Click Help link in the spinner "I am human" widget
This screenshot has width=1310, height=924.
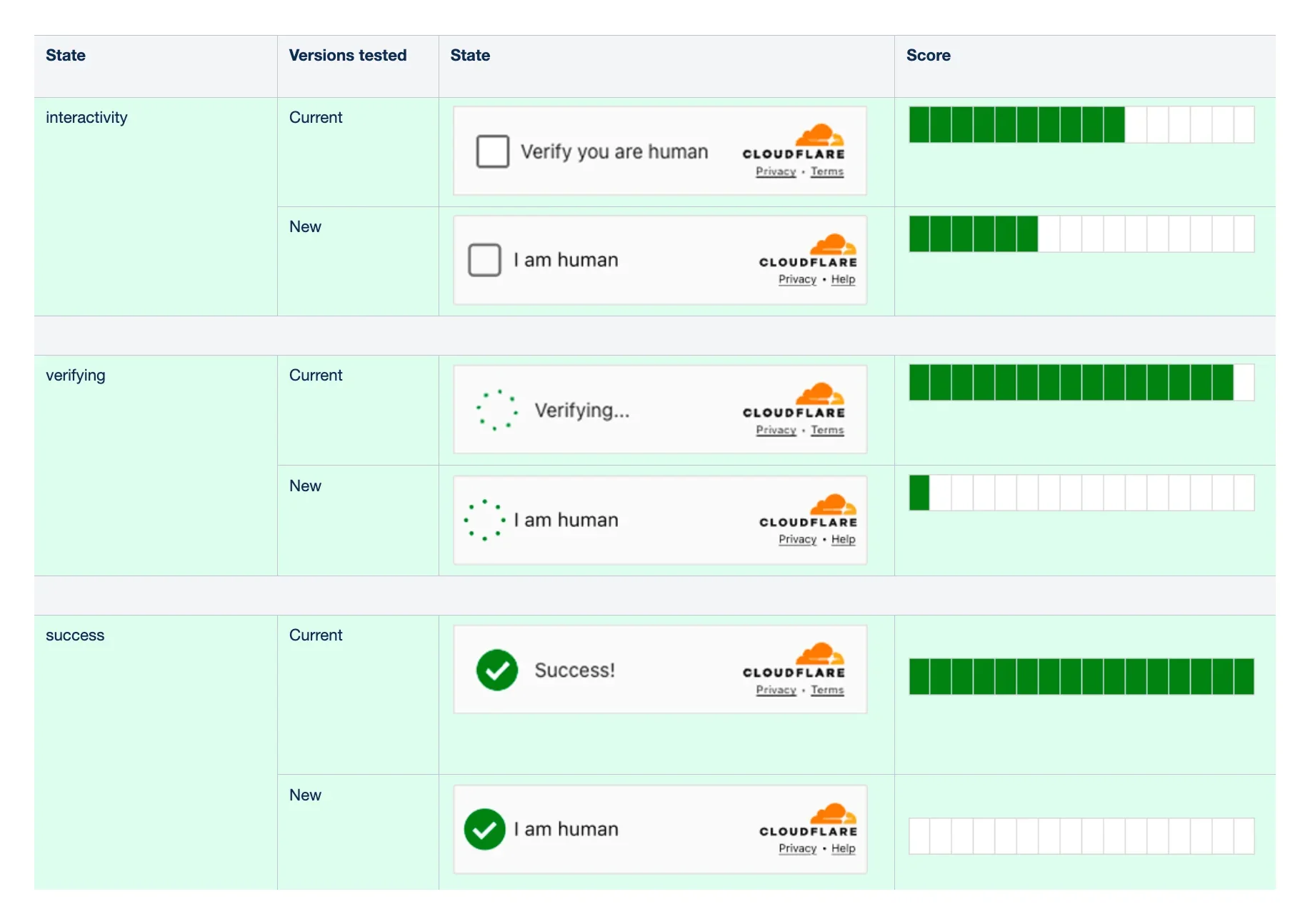coord(843,539)
